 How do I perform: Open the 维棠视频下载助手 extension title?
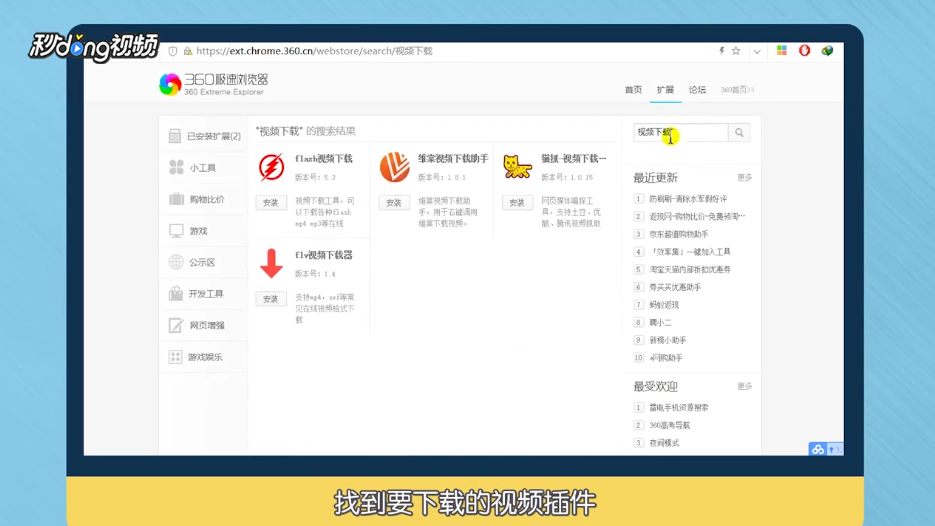pyautogui.click(x=453, y=159)
